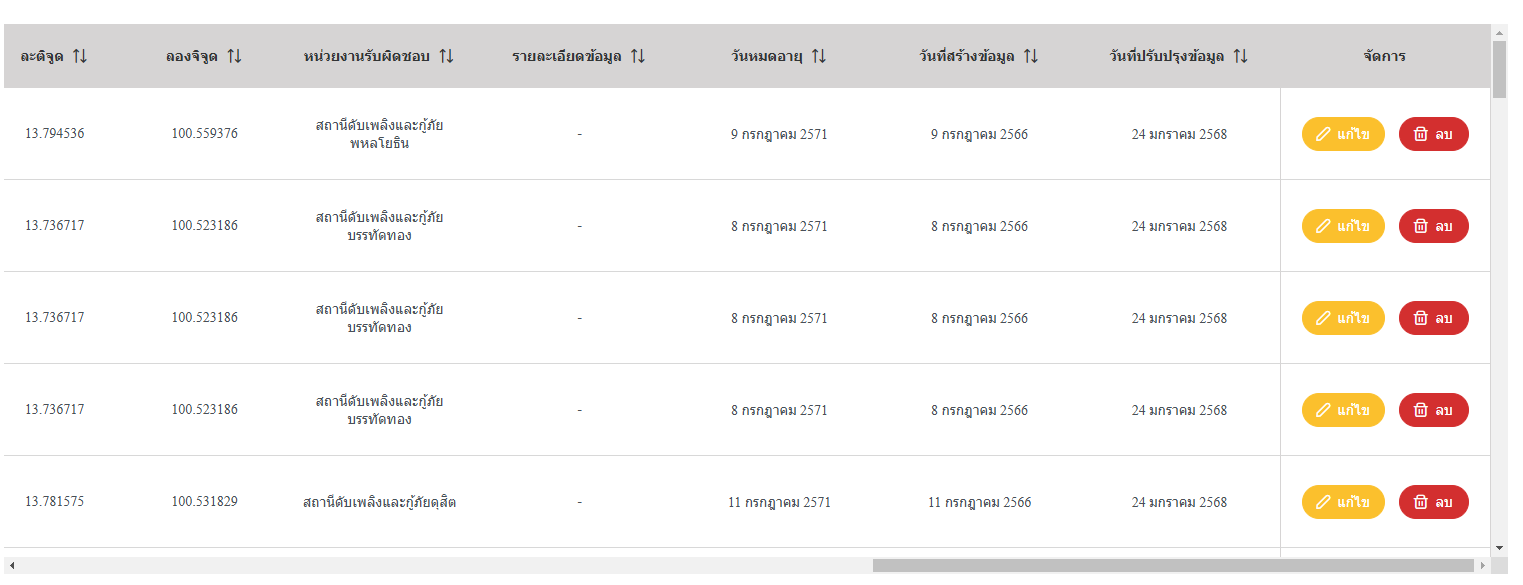Sort by หน่วยงานรับผิดชอบ arrows icon
The width and height of the screenshot is (1523, 585).
click(446, 56)
